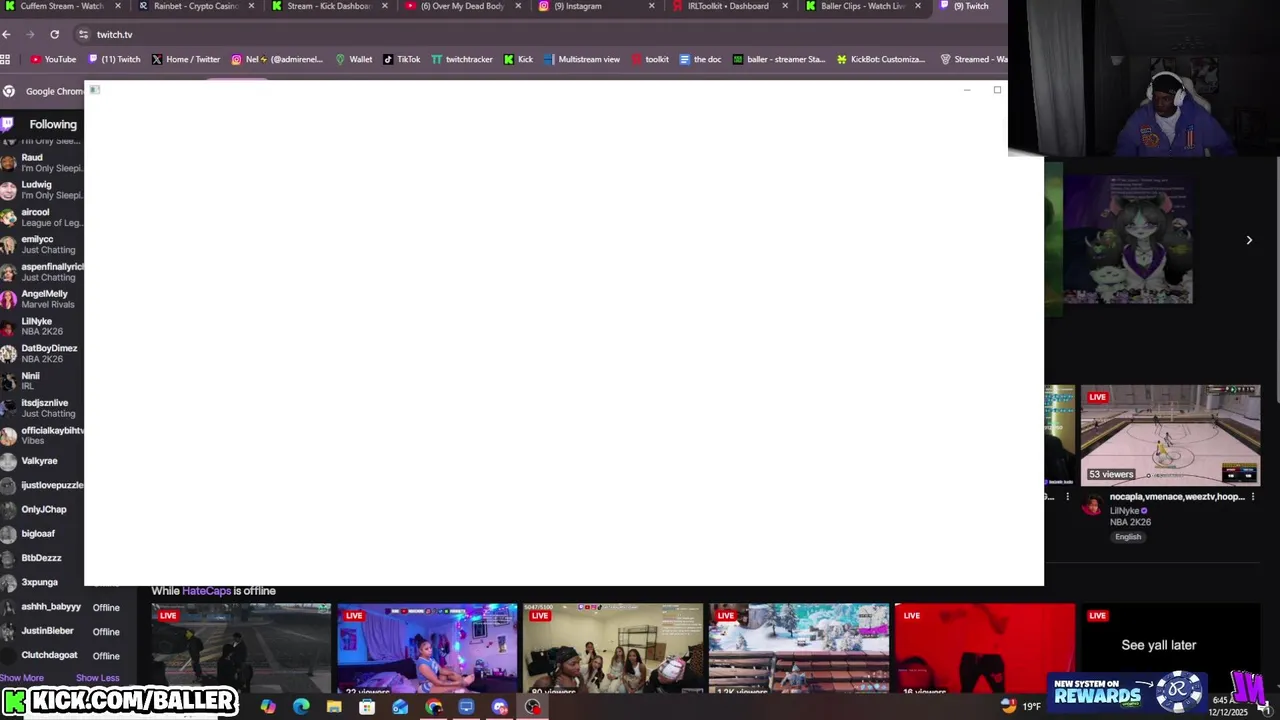
Task: Click Show More in Following sidebar
Action: 22,678
